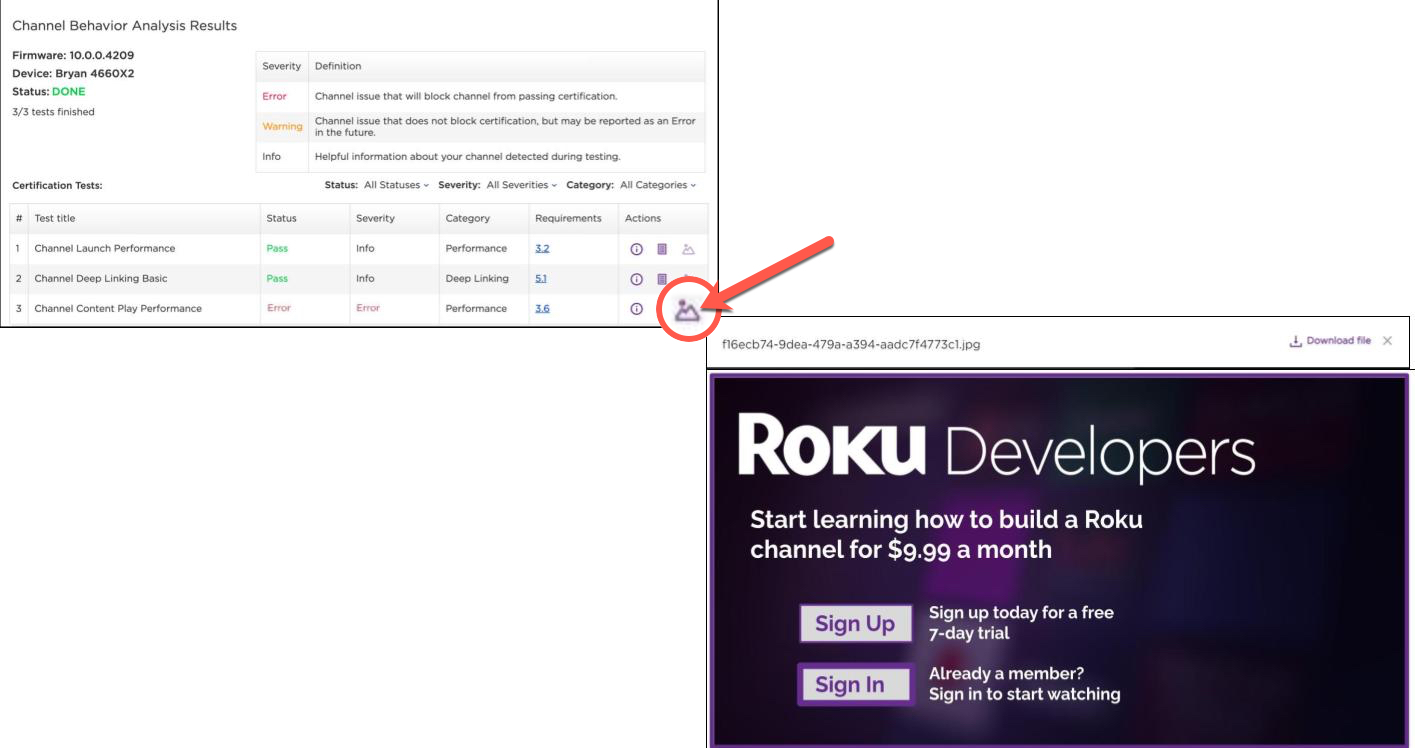
Task: Click the Firmware 10.0.0.4209 text
Action: [x=72, y=56]
